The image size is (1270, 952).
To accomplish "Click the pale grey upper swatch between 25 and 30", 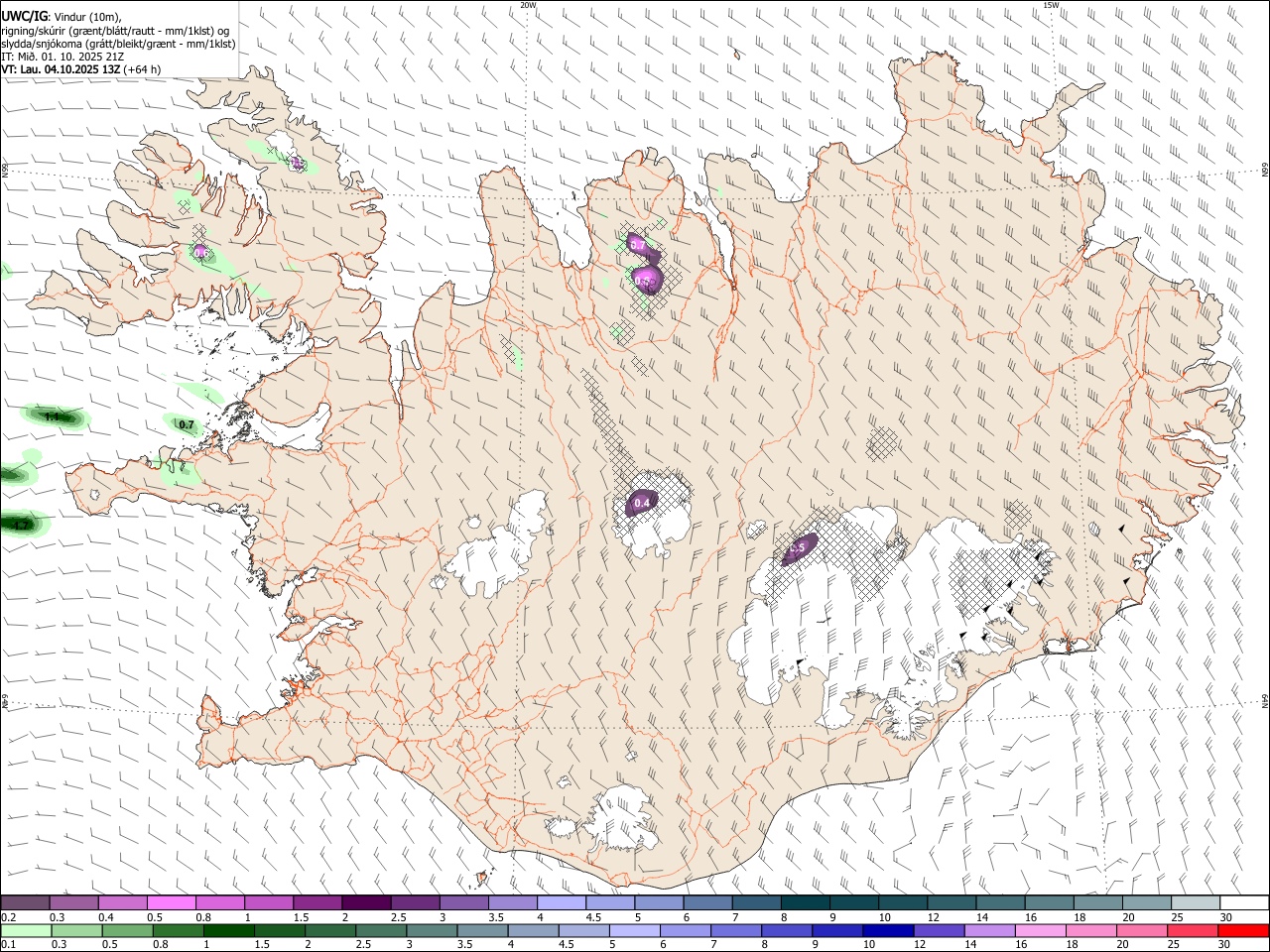I will 1195,903.
